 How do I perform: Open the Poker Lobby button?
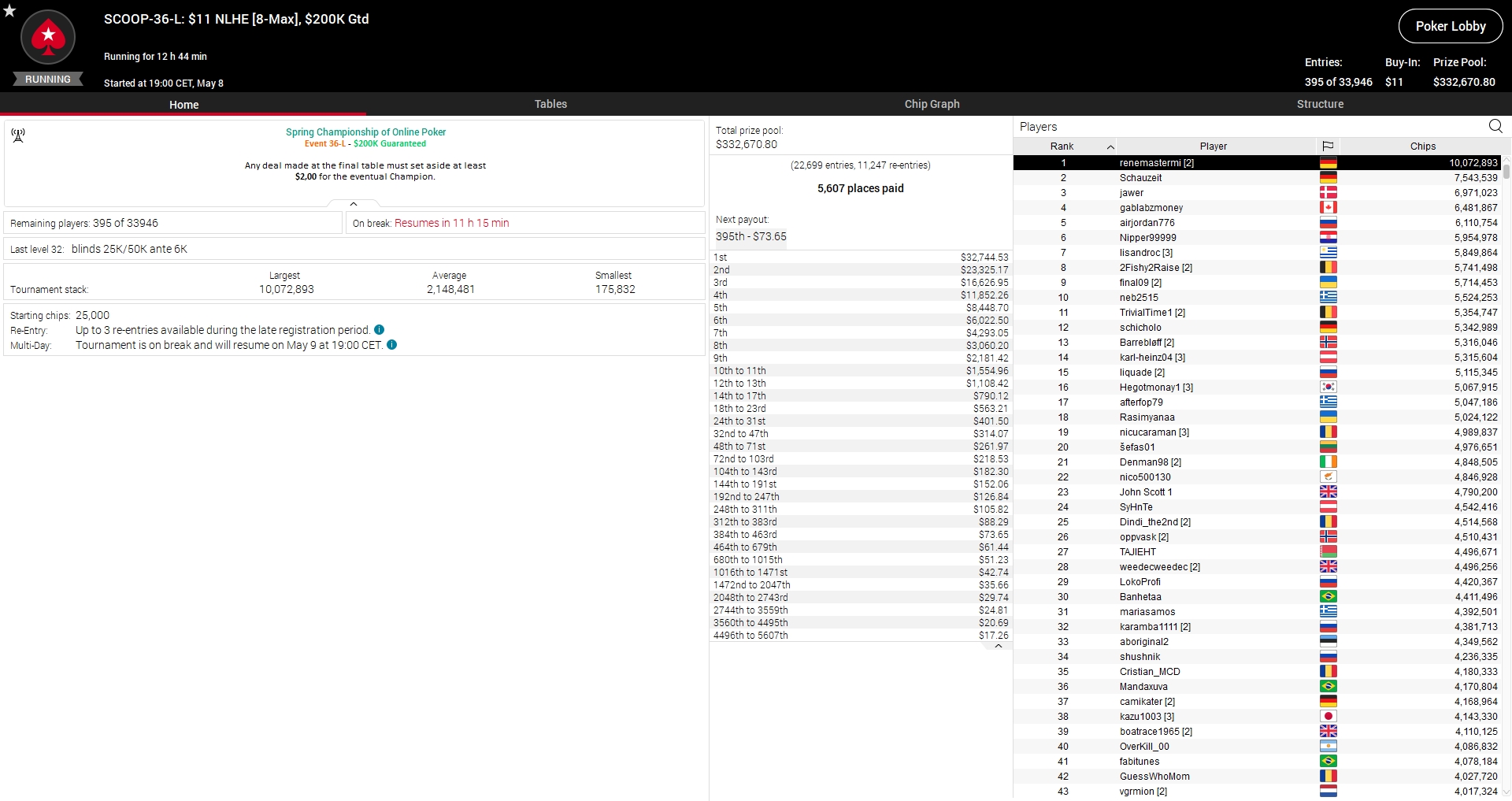pyautogui.click(x=1450, y=26)
